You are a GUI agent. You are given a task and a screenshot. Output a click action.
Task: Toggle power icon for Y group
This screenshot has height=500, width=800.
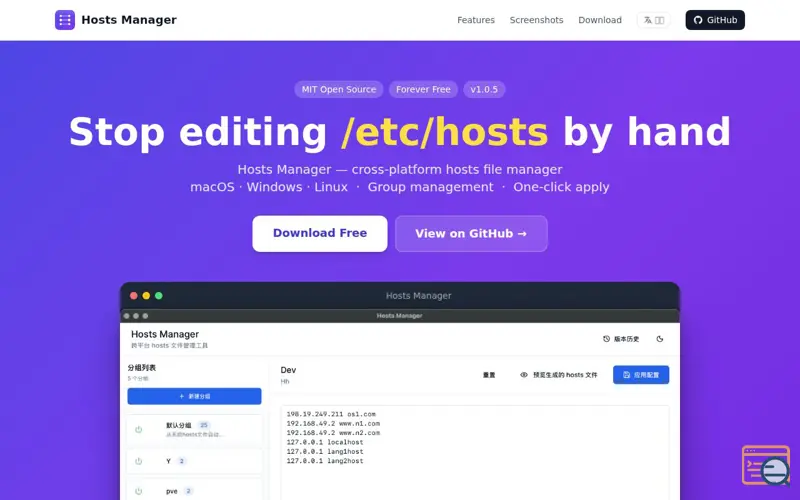point(138,461)
